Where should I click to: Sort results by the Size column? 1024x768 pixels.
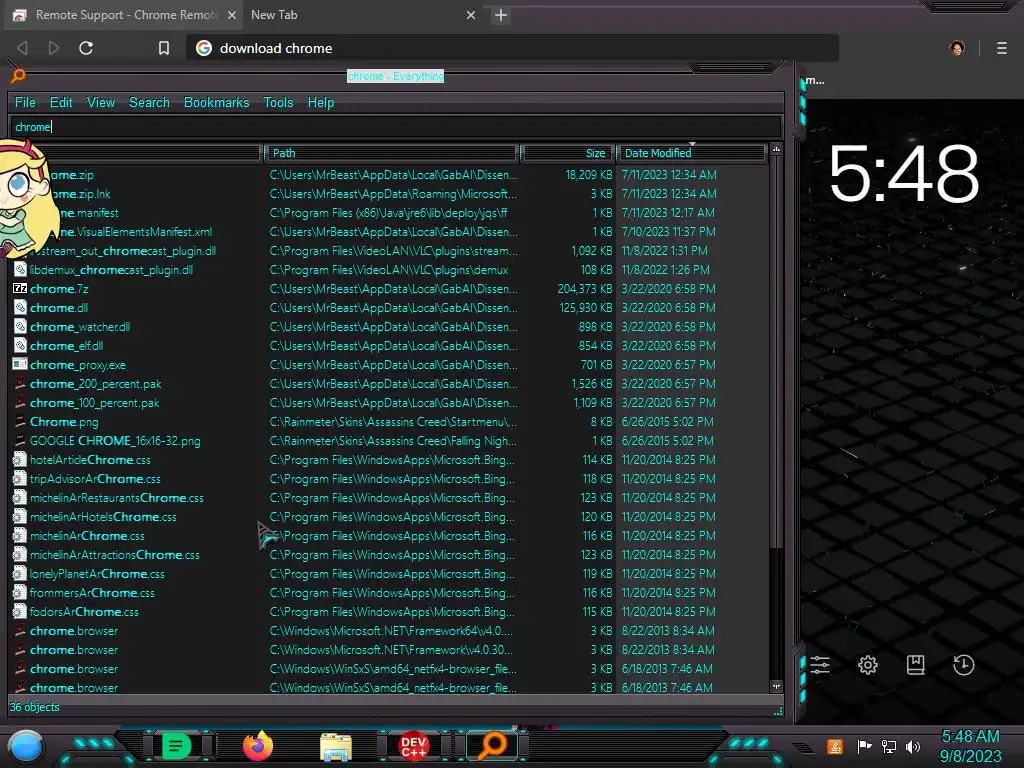click(x=567, y=153)
